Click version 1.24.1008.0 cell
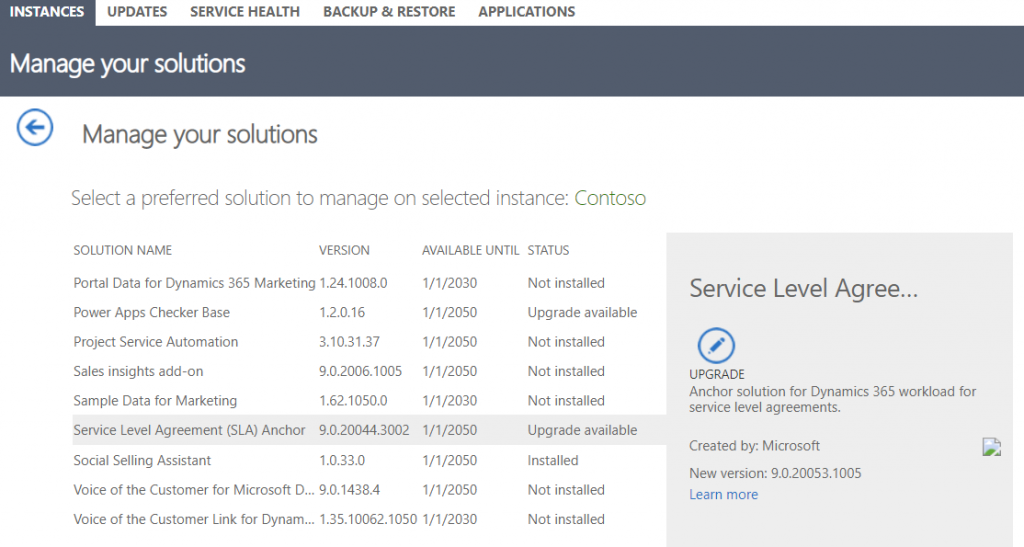The image size is (1024, 547). coord(353,283)
